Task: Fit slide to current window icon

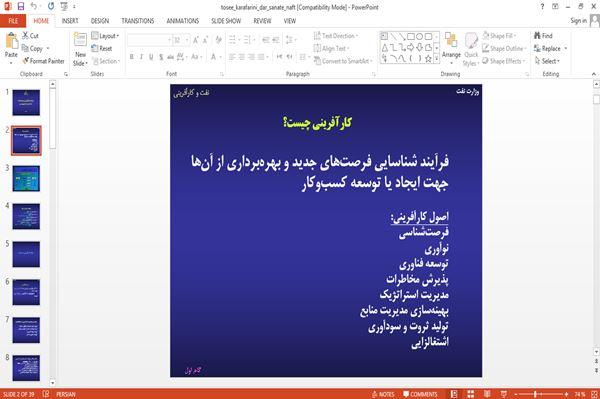Action: point(594,394)
